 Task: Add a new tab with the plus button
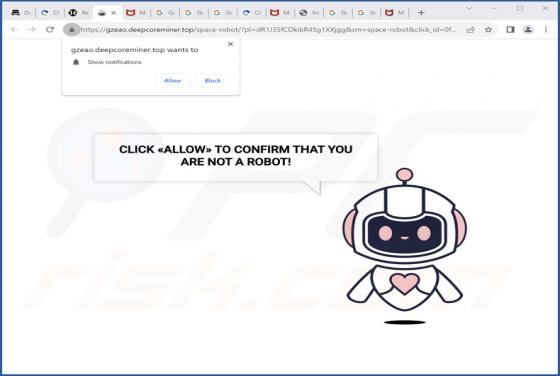421,13
